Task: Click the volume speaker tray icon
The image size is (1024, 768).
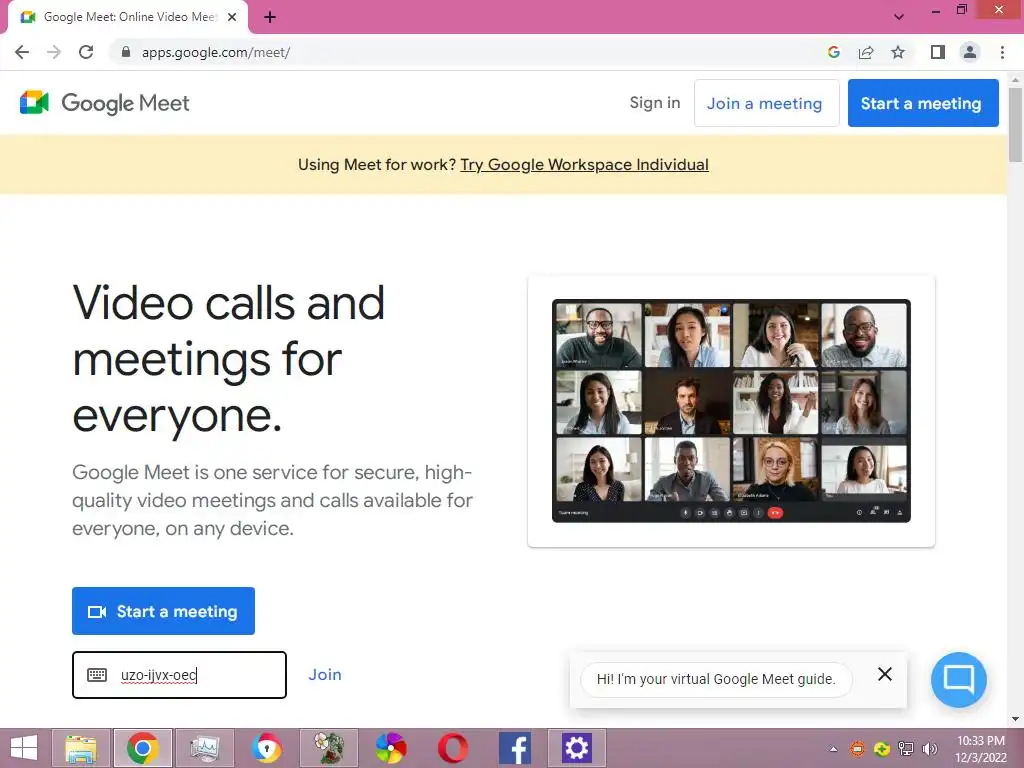Action: 929,748
